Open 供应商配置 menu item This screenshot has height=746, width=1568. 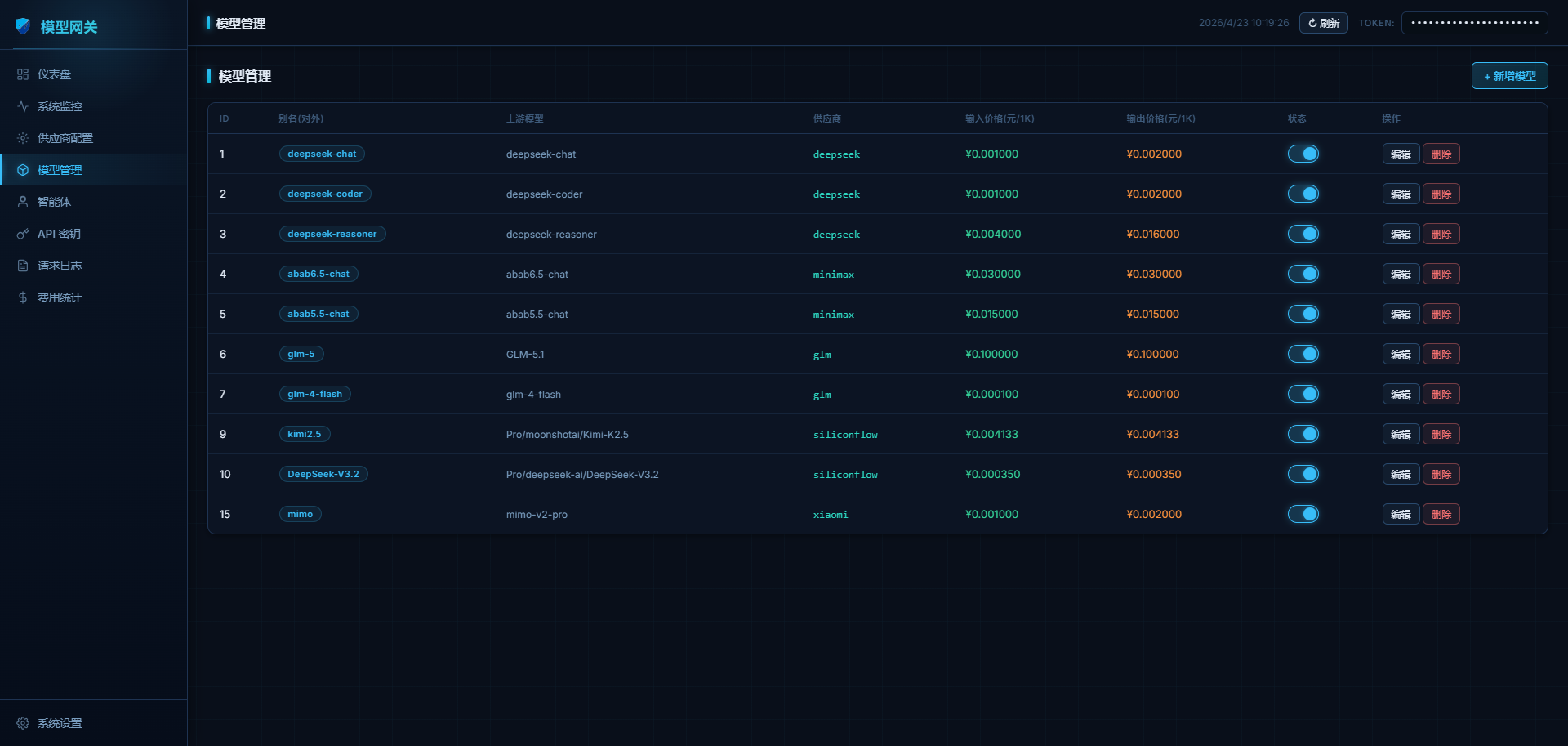[93, 138]
